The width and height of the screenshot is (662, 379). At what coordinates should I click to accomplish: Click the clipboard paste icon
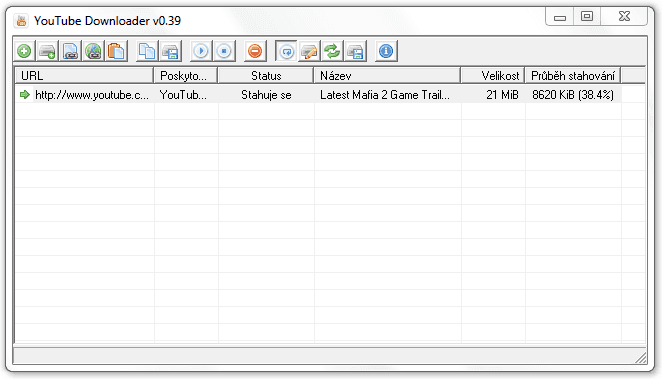point(116,51)
